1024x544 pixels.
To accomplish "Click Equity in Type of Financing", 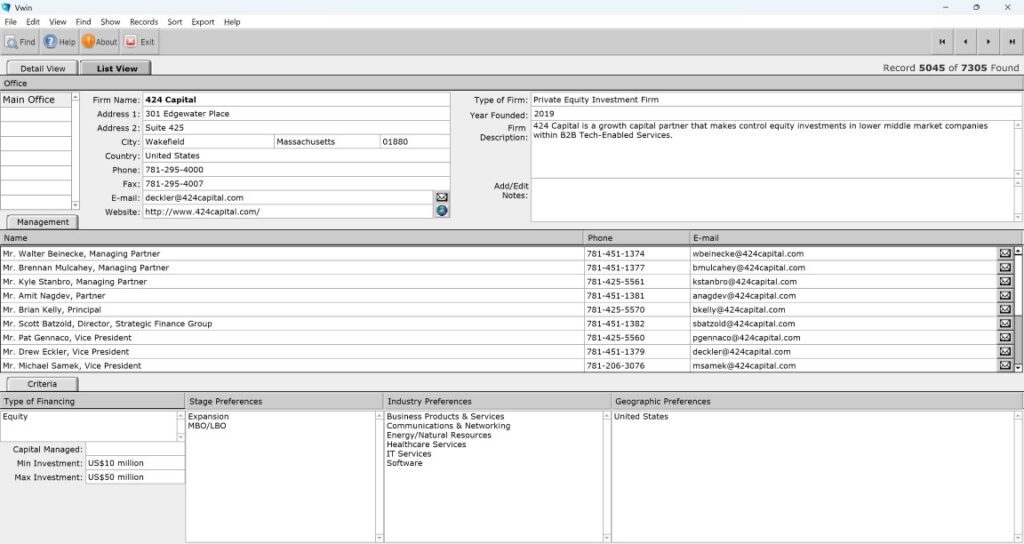I will (x=15, y=417).
